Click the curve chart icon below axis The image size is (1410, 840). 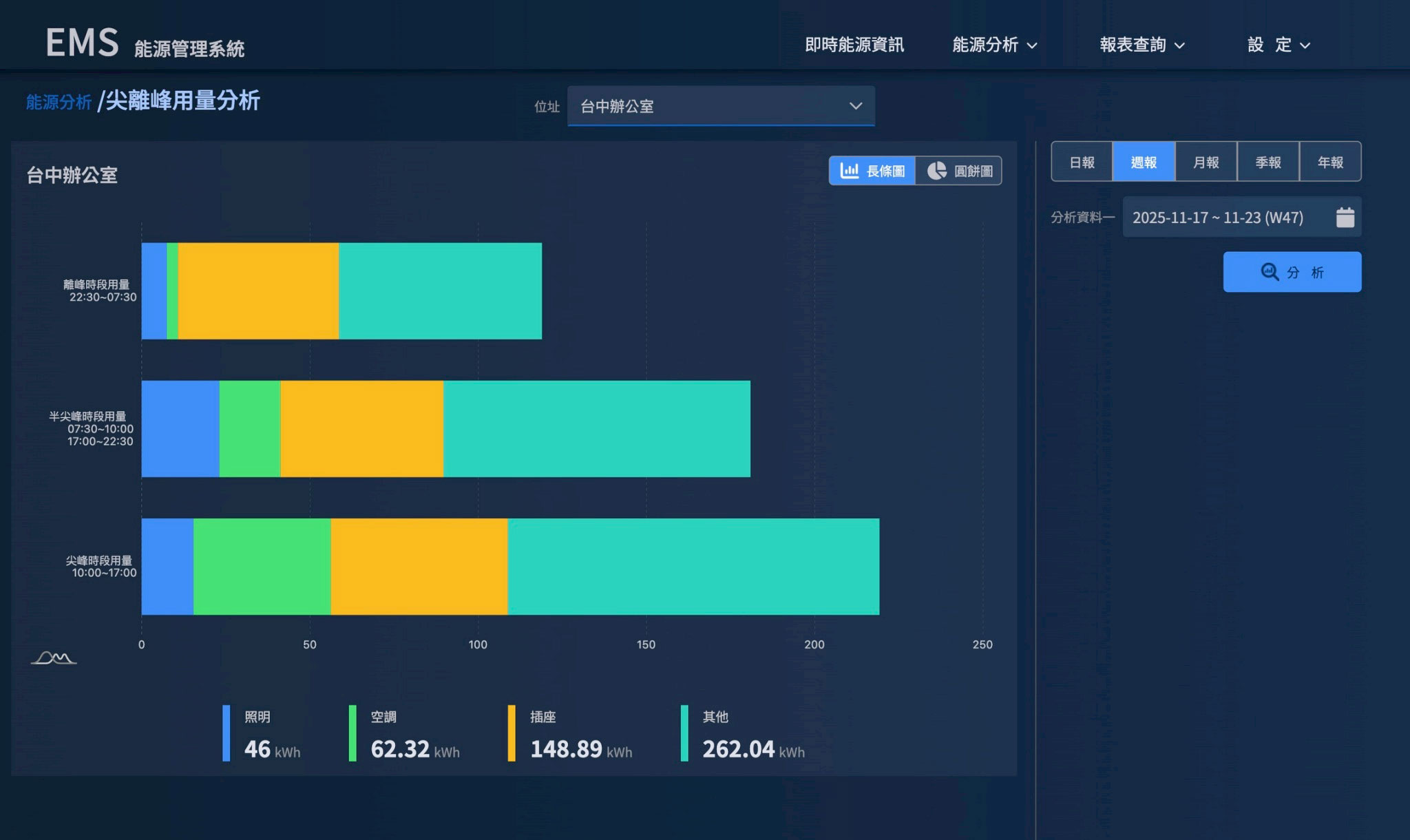pyautogui.click(x=54, y=658)
